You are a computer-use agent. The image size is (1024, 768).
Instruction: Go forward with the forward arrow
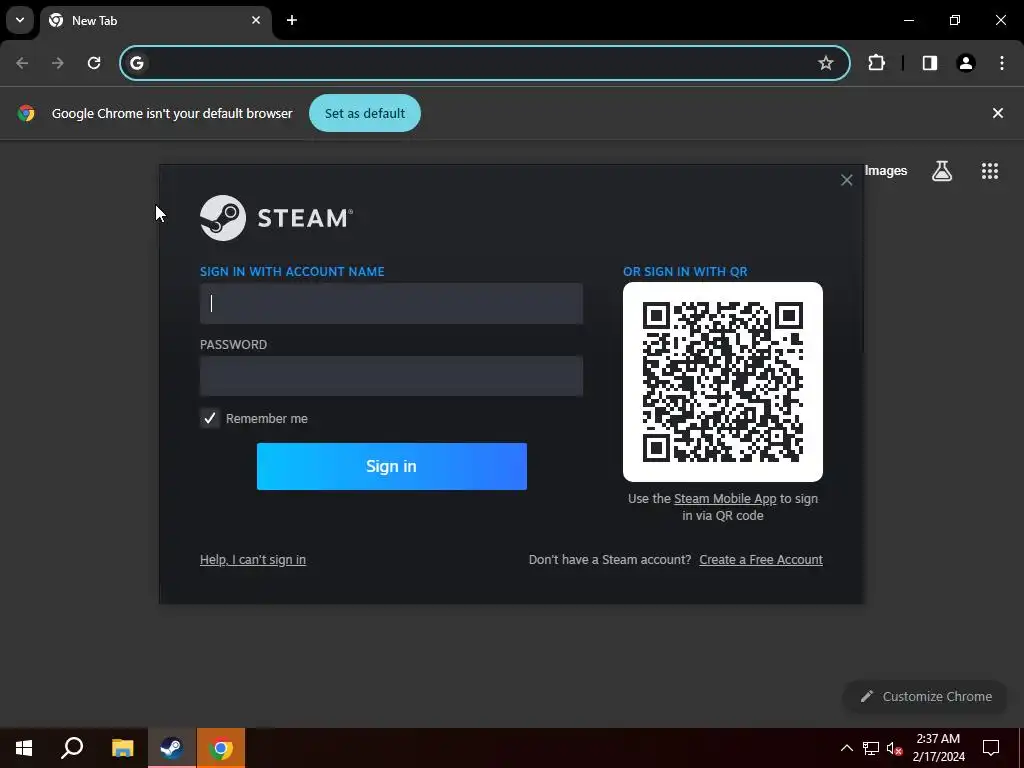(58, 63)
